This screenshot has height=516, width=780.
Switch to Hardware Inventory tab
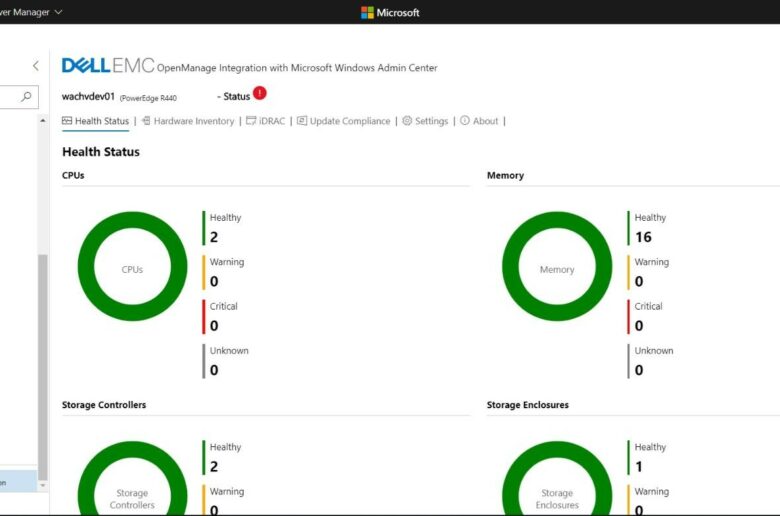[x=188, y=121]
